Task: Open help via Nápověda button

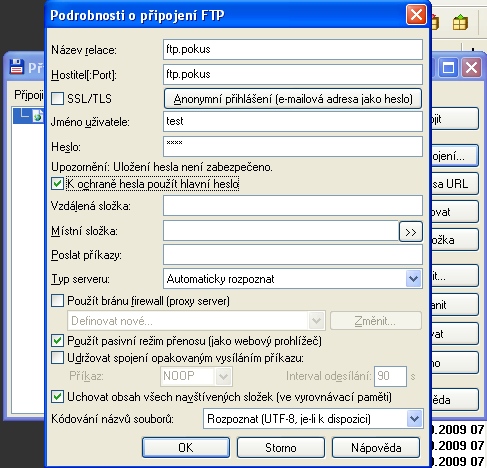Action: tap(376, 448)
